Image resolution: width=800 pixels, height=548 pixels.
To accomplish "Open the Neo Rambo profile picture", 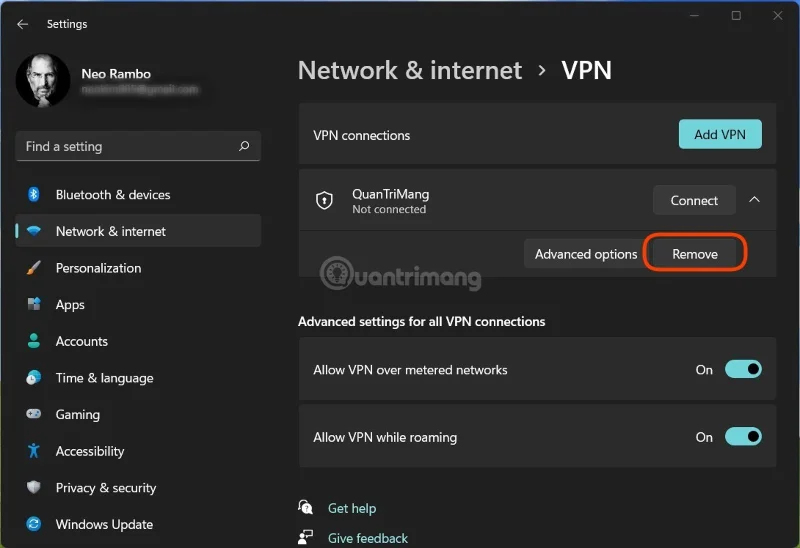I will pyautogui.click(x=43, y=80).
